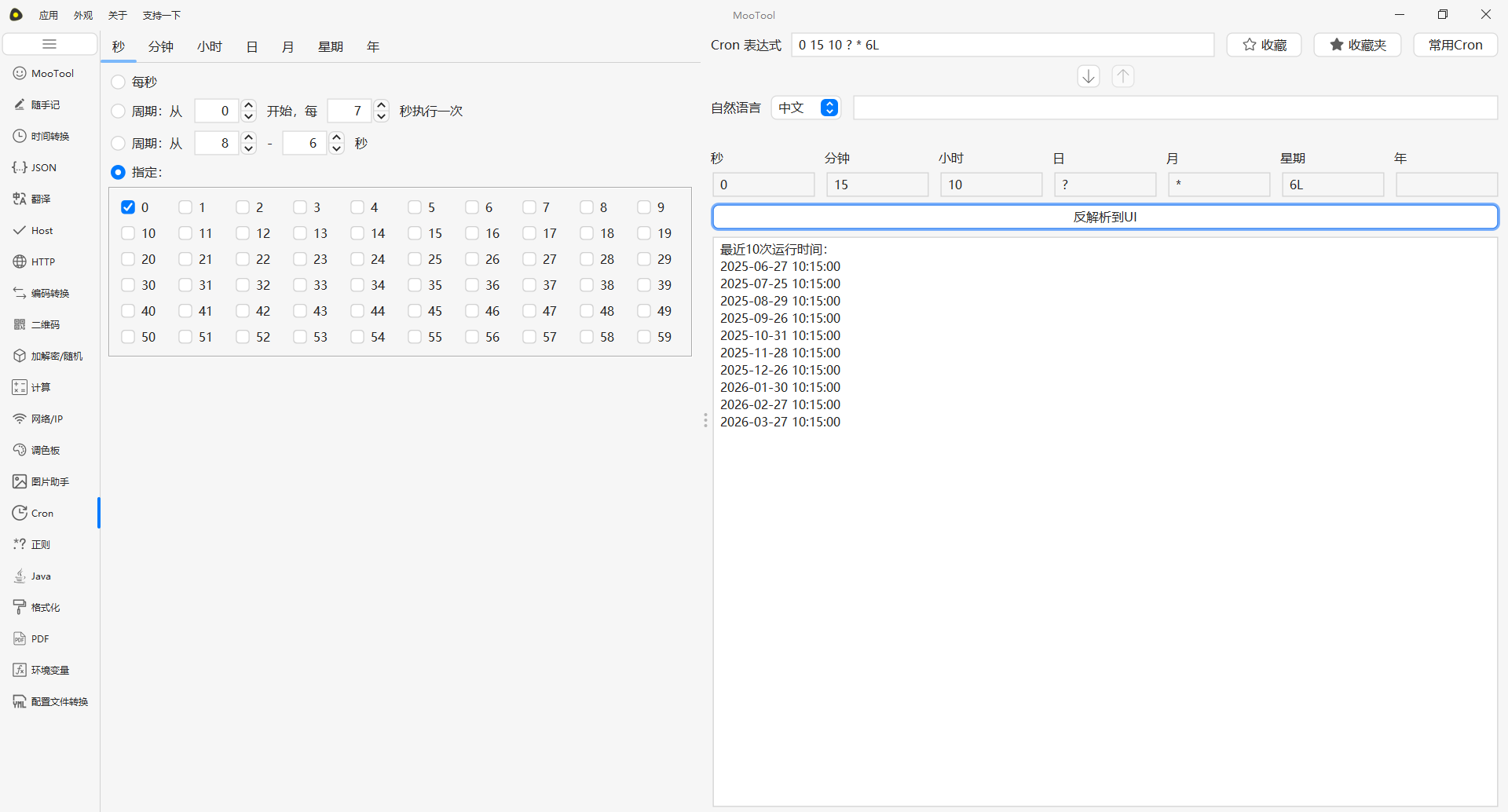
Task: Select the 每秒 radio button
Action: point(118,82)
